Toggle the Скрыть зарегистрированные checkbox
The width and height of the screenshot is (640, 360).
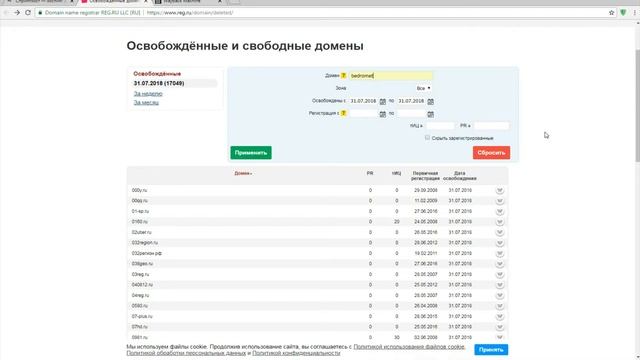tap(427, 138)
